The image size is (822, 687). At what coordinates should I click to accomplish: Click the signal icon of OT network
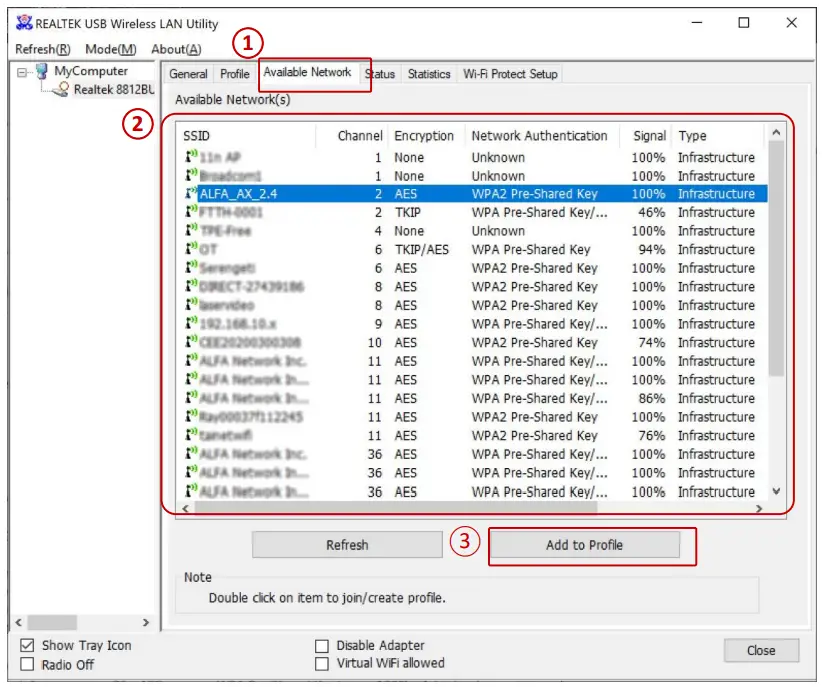[x=191, y=249]
